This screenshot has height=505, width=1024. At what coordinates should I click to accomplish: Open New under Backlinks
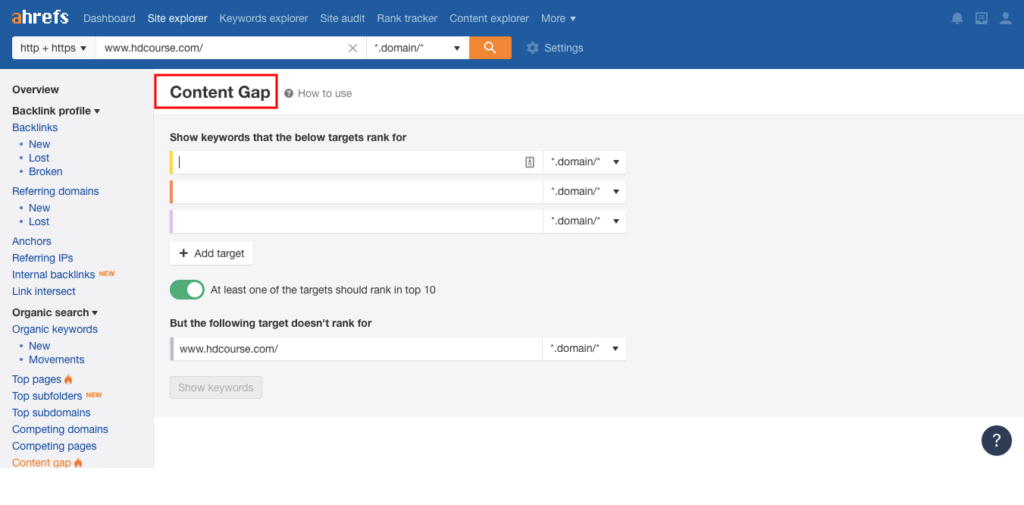[39, 144]
